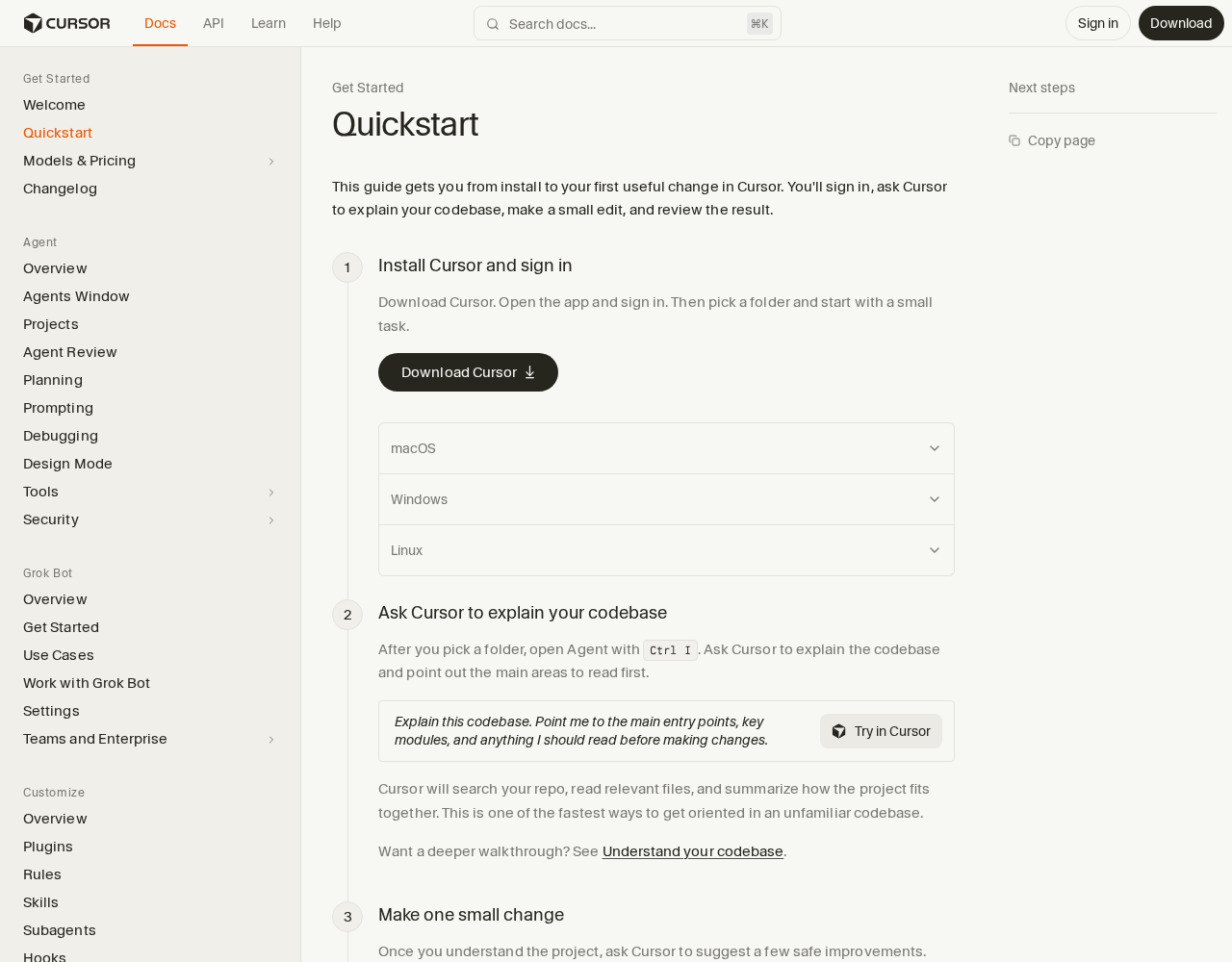The height and width of the screenshot is (962, 1232).
Task: Open Work with Grok Bot item
Action: click(x=87, y=683)
